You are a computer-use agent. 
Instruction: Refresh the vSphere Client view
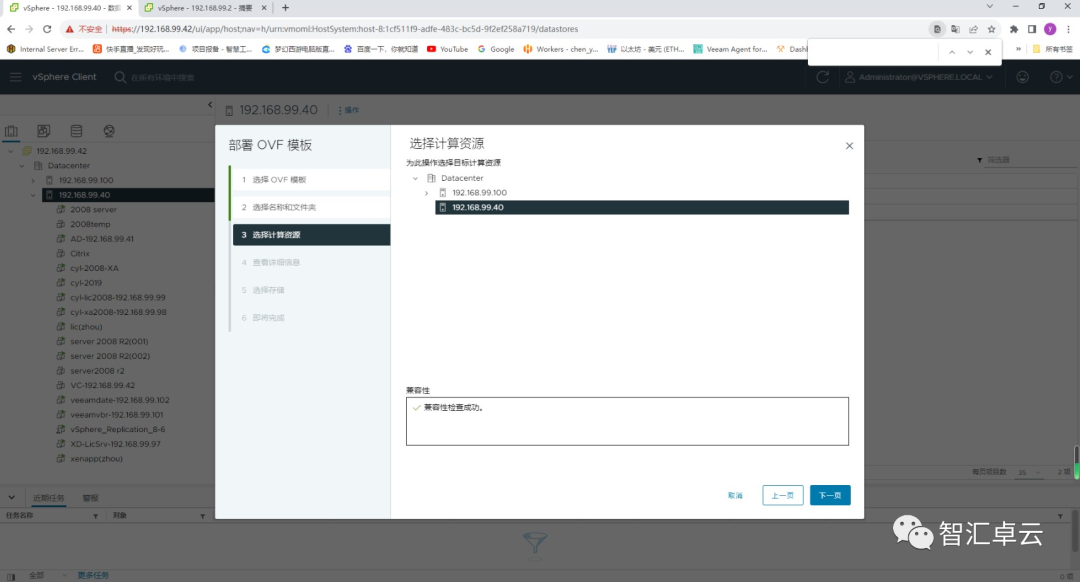(x=822, y=77)
